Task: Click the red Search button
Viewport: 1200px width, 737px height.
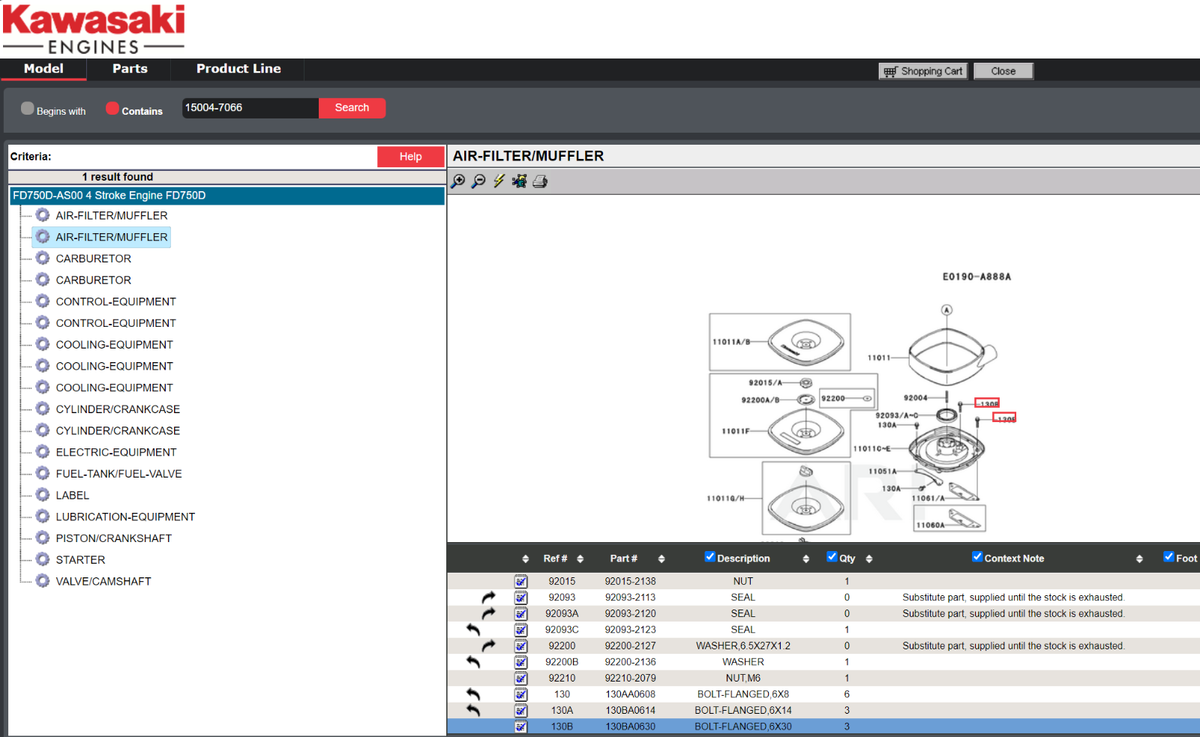Action: point(352,108)
